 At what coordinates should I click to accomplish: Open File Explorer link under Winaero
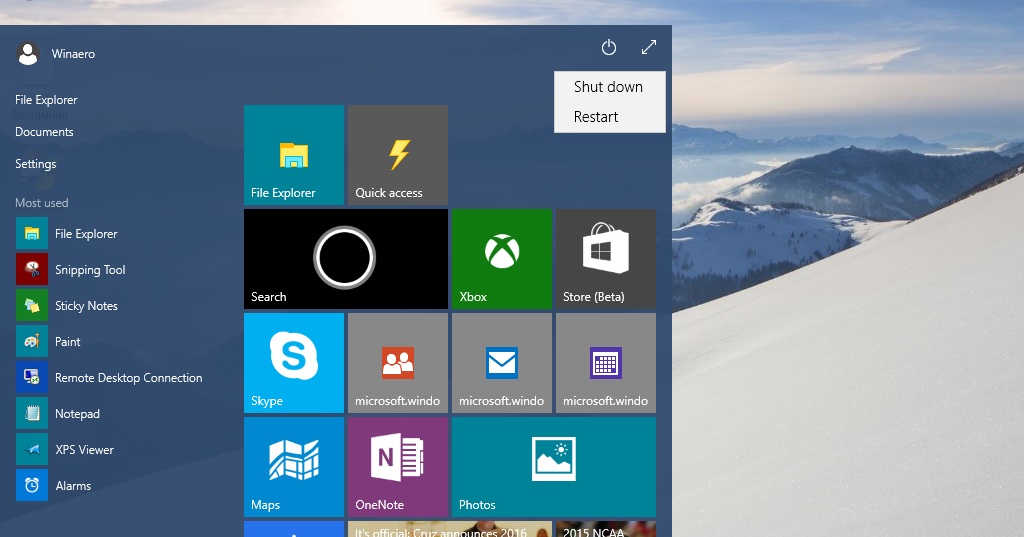46,100
